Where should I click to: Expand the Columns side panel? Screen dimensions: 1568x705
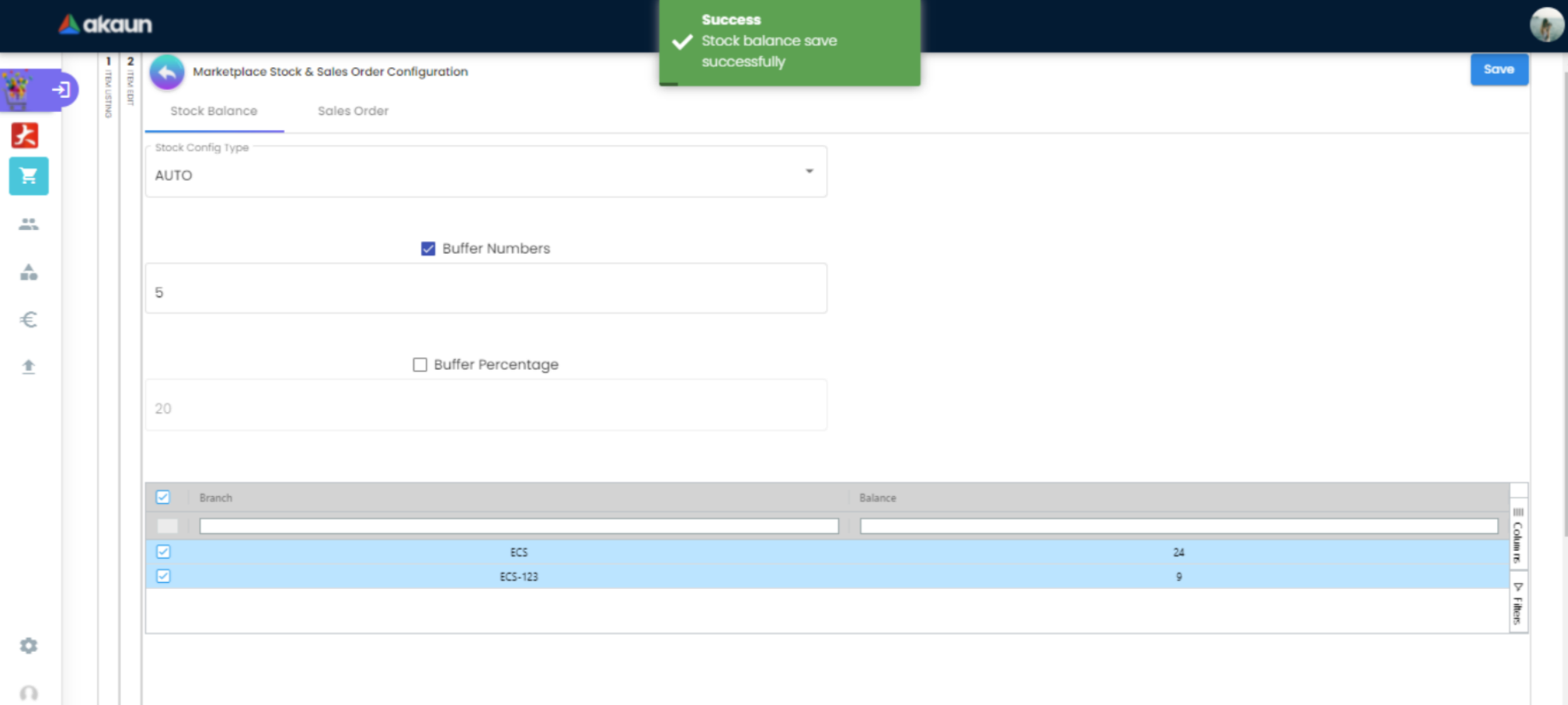[x=1518, y=535]
